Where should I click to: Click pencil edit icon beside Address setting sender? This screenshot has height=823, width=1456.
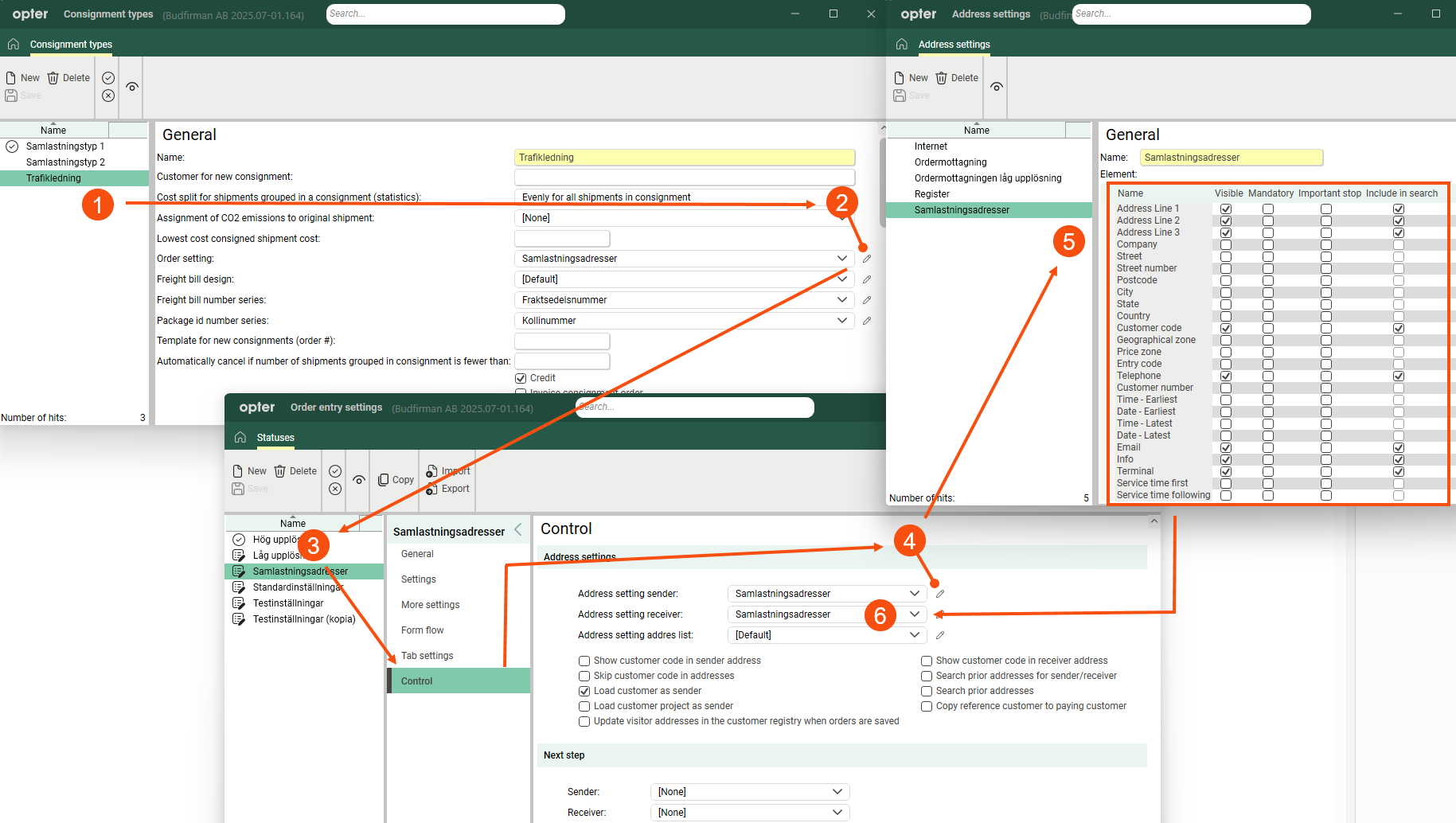pos(940,594)
